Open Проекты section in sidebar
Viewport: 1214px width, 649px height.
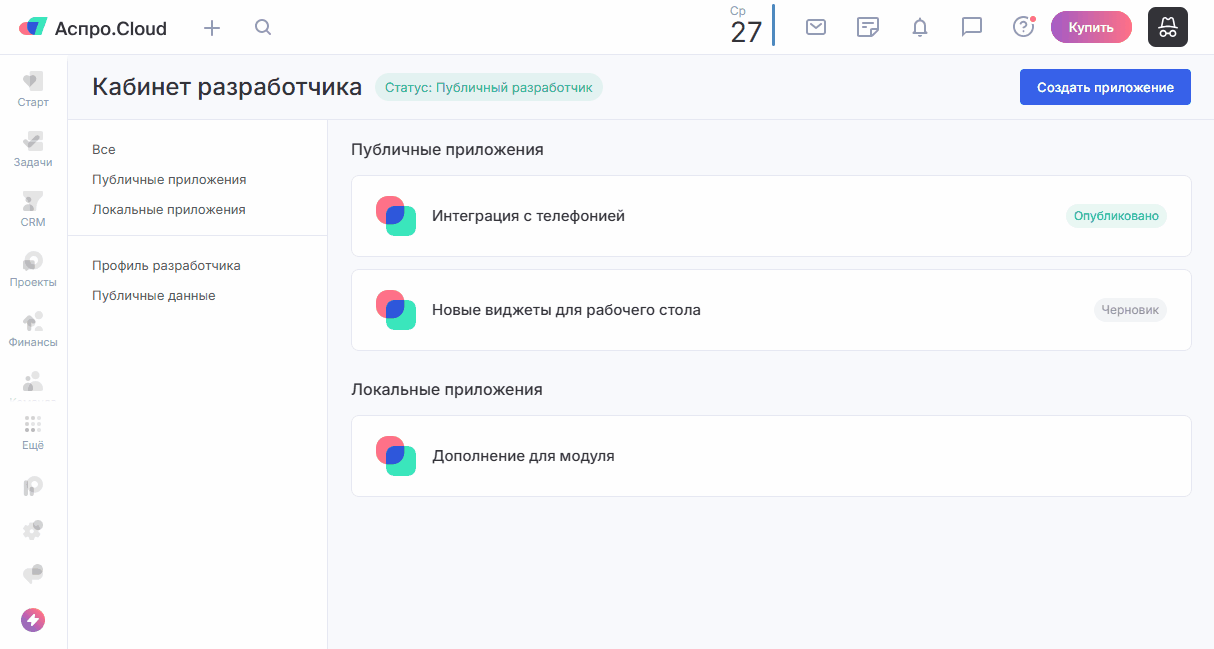(x=33, y=269)
